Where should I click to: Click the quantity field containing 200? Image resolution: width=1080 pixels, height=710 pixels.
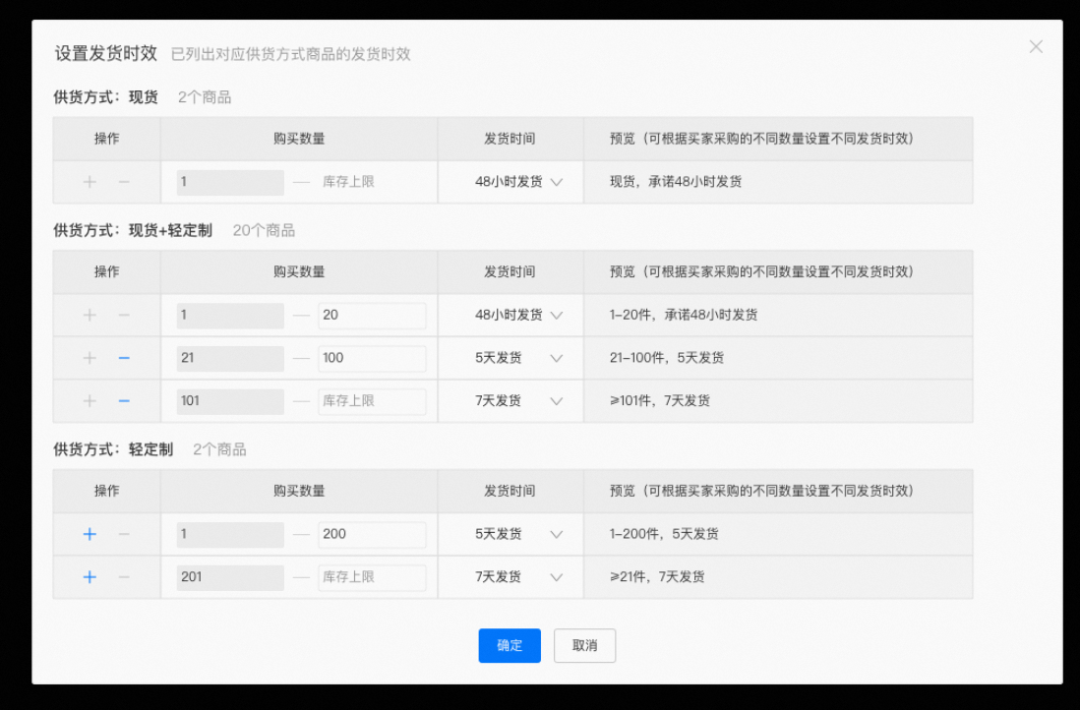coord(372,534)
